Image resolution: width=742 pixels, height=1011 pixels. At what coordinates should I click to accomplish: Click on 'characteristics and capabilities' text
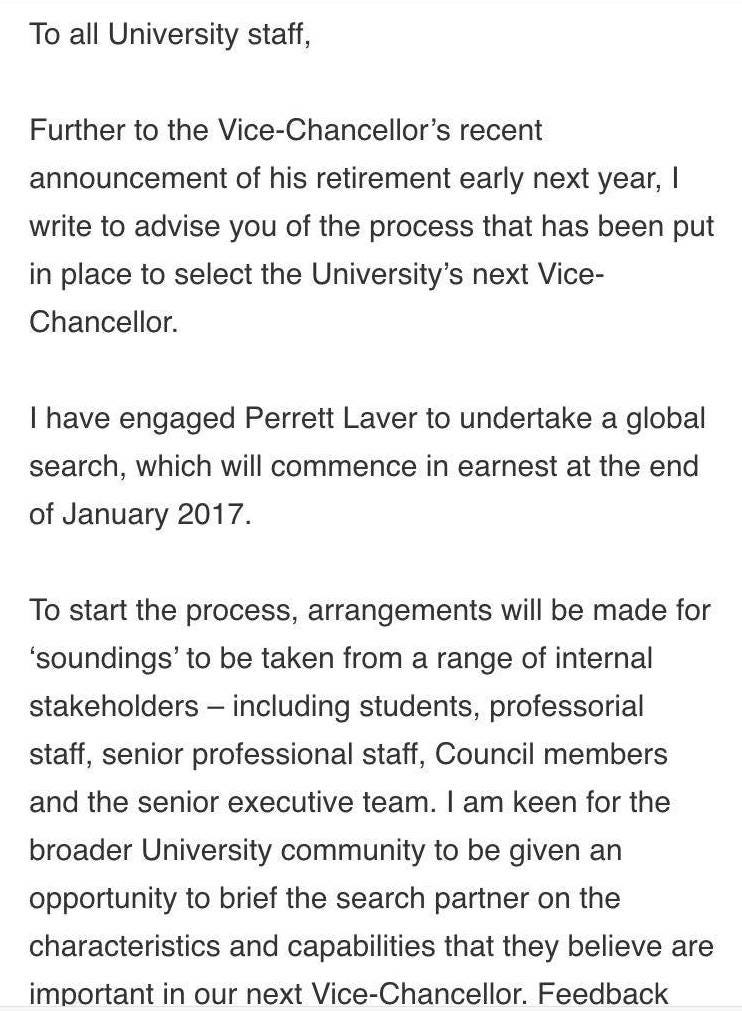coord(232,947)
